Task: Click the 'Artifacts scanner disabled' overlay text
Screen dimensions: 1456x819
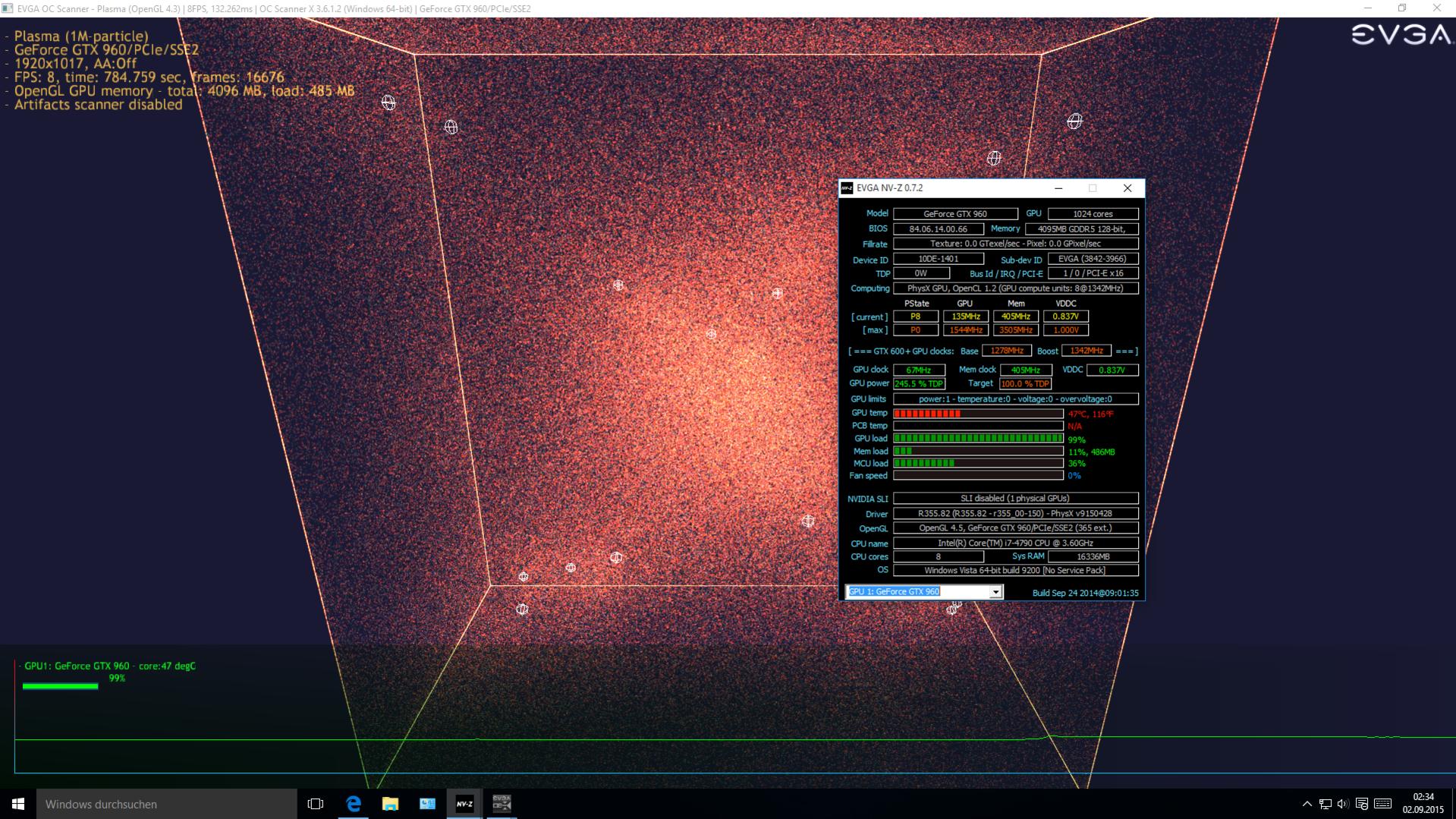Action: (99, 105)
